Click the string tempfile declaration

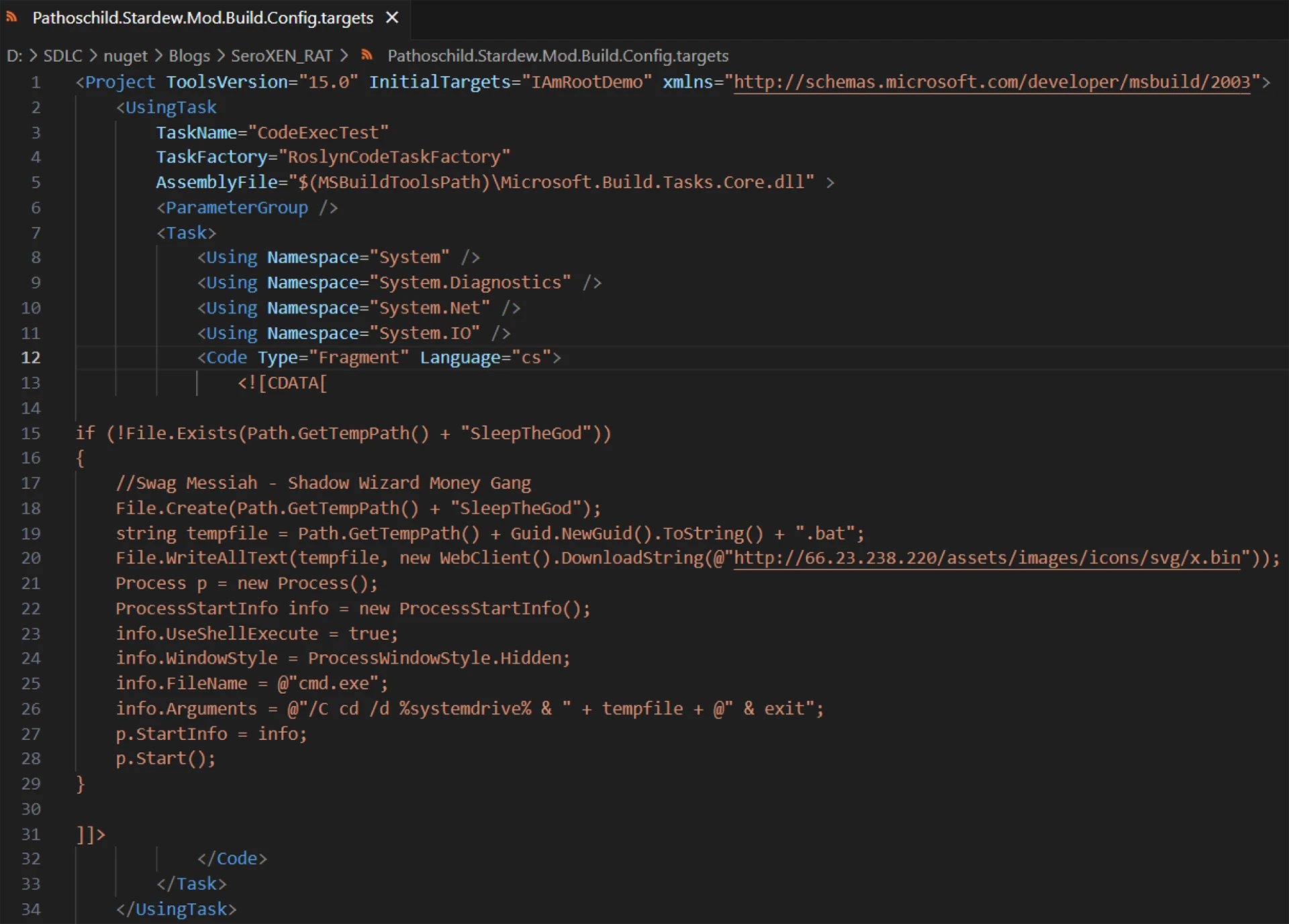pos(490,533)
